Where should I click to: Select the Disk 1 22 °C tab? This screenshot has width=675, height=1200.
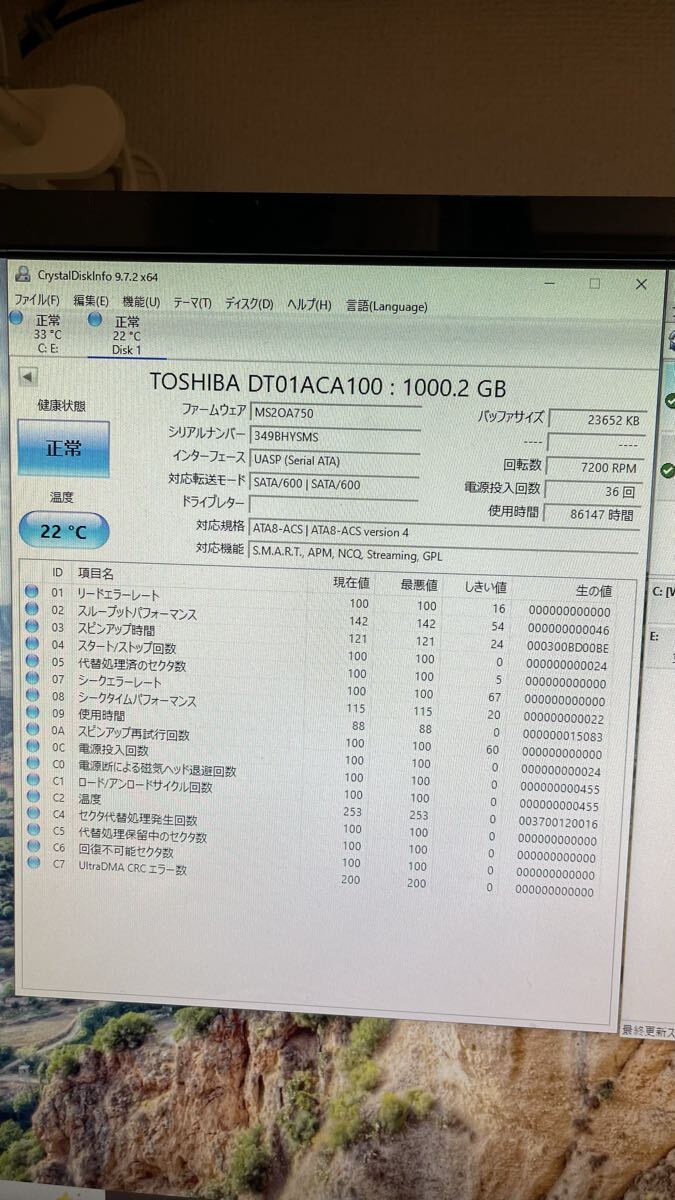point(126,336)
